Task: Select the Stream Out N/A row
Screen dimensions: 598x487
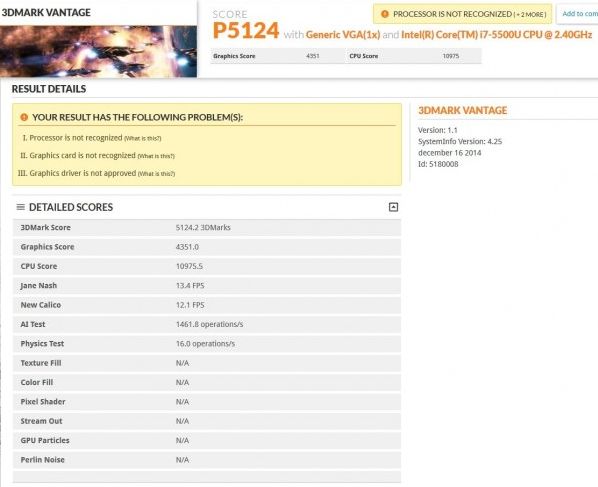Action: click(x=207, y=421)
